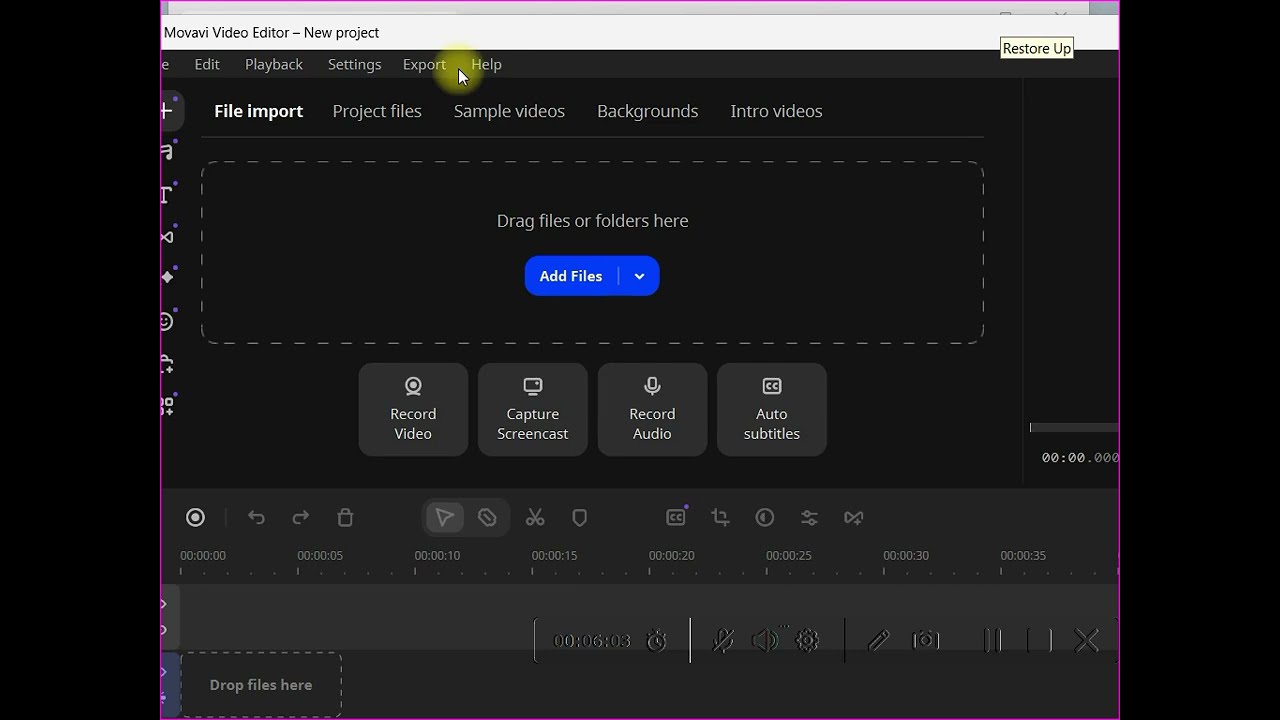
Task: Delete the selected clip with the trash icon
Action: (x=345, y=517)
